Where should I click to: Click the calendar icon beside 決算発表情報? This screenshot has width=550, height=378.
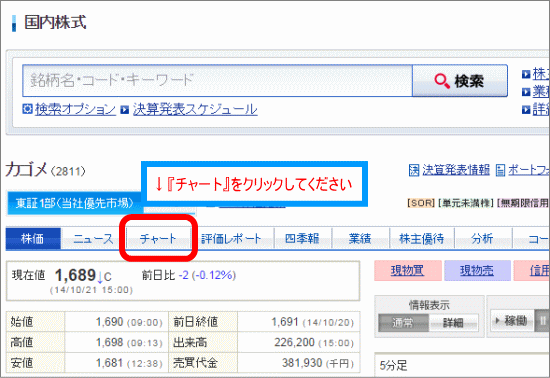(414, 170)
